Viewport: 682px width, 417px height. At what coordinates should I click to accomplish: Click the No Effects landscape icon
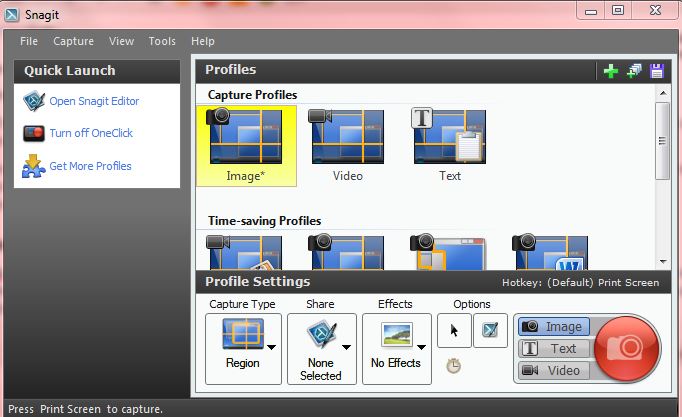[x=396, y=335]
